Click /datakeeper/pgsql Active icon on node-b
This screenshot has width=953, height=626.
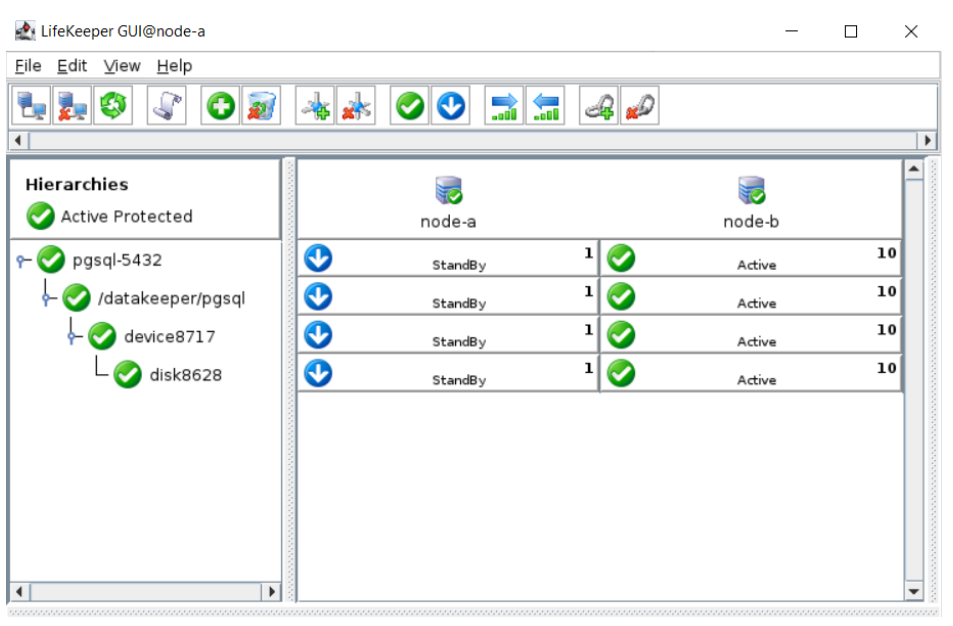tap(621, 297)
